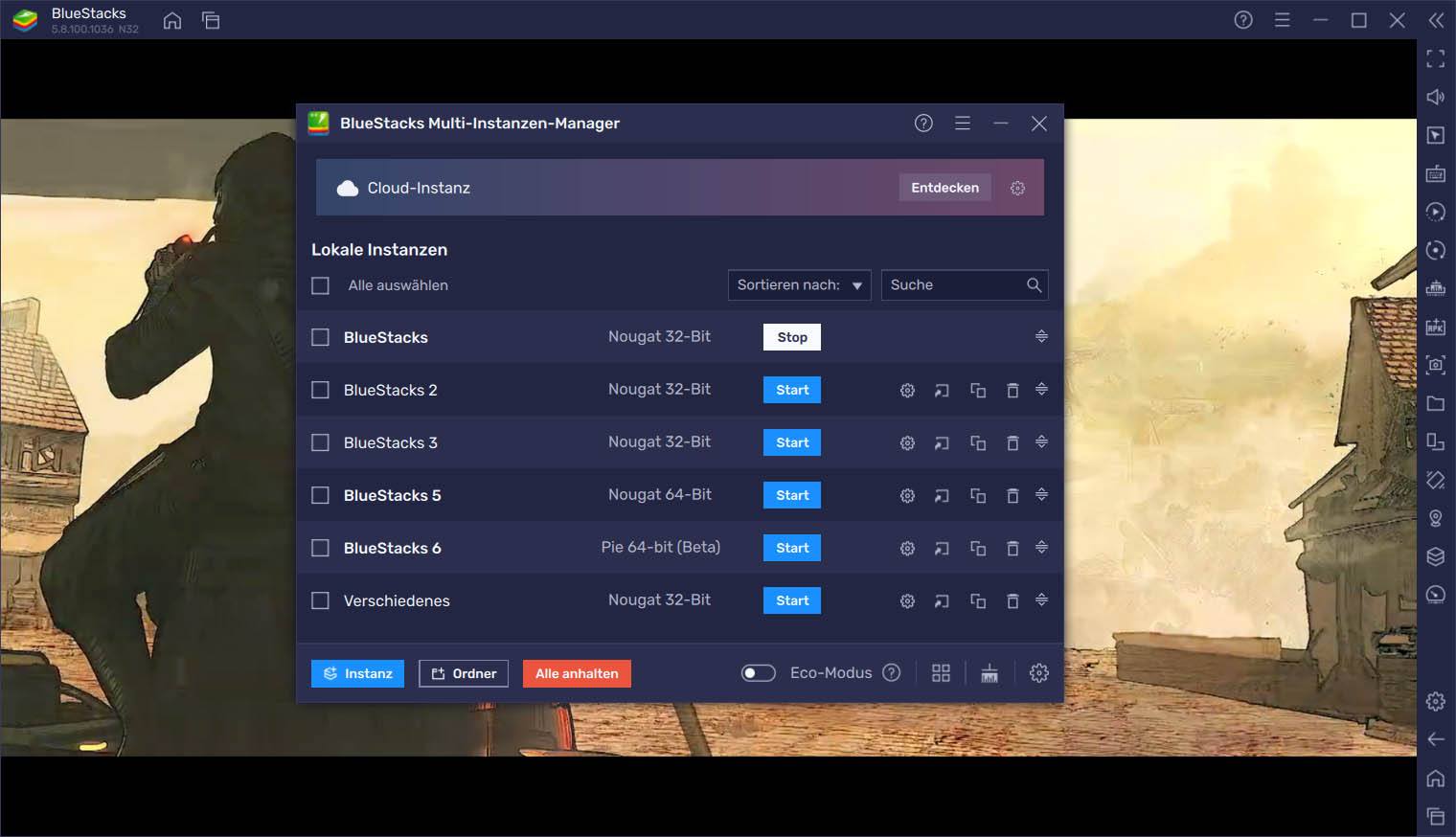Use reorder handle on BlueStacks row
Viewport: 1456px width, 837px height.
click(x=1041, y=336)
